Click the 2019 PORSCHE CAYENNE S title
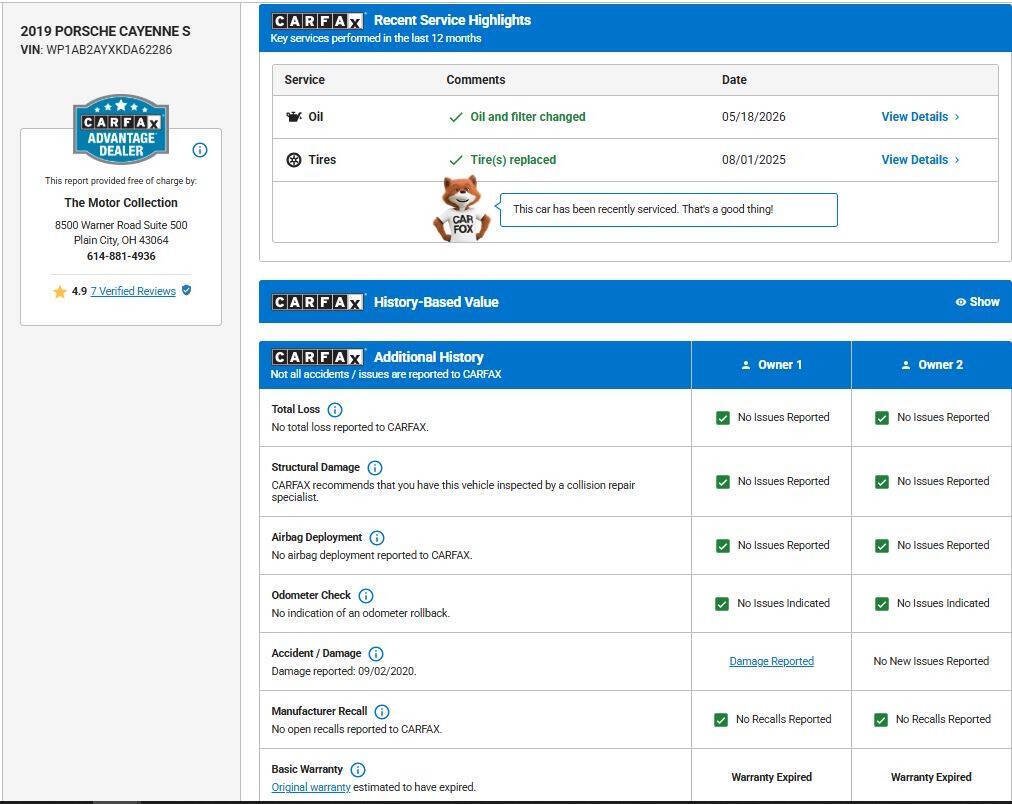Viewport: 1012px width, 804px height. (x=105, y=31)
